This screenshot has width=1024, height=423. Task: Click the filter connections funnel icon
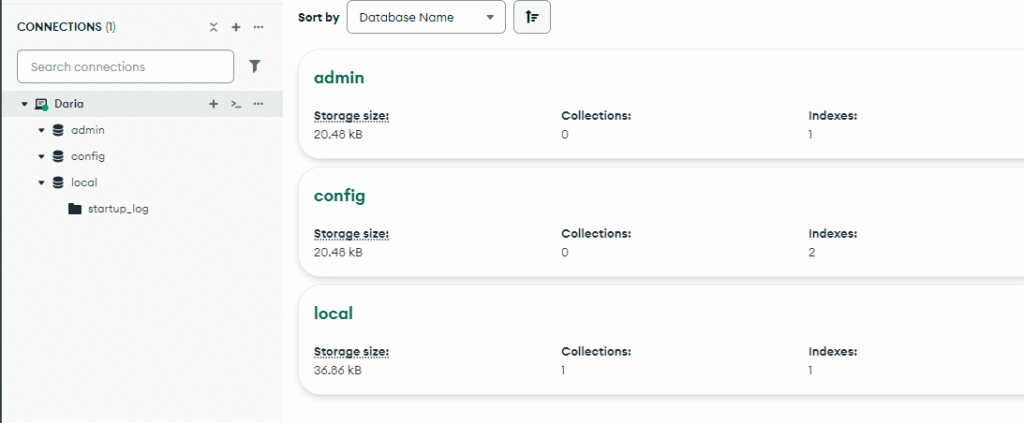(x=255, y=66)
